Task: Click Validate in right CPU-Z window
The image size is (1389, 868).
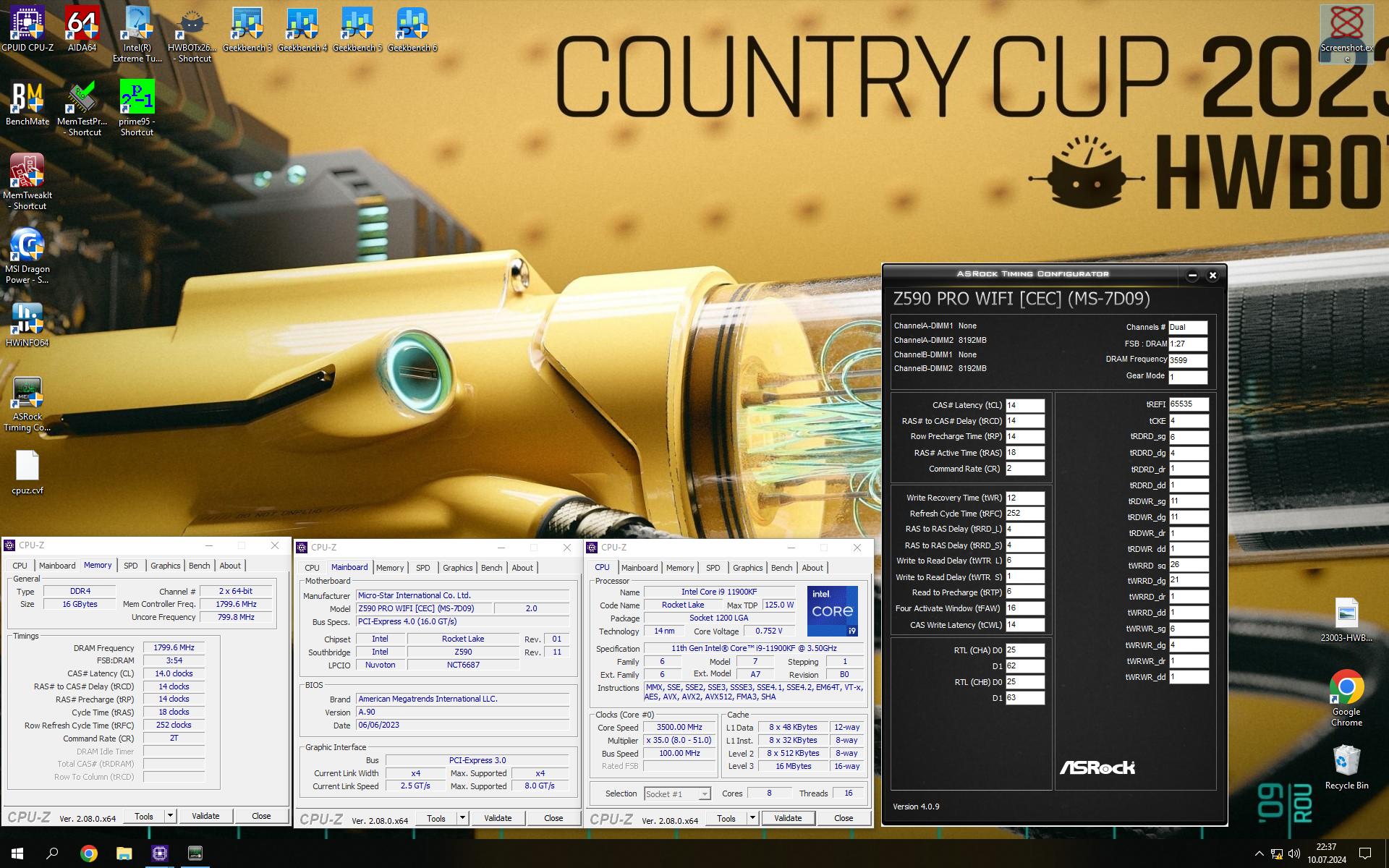Action: [788, 818]
